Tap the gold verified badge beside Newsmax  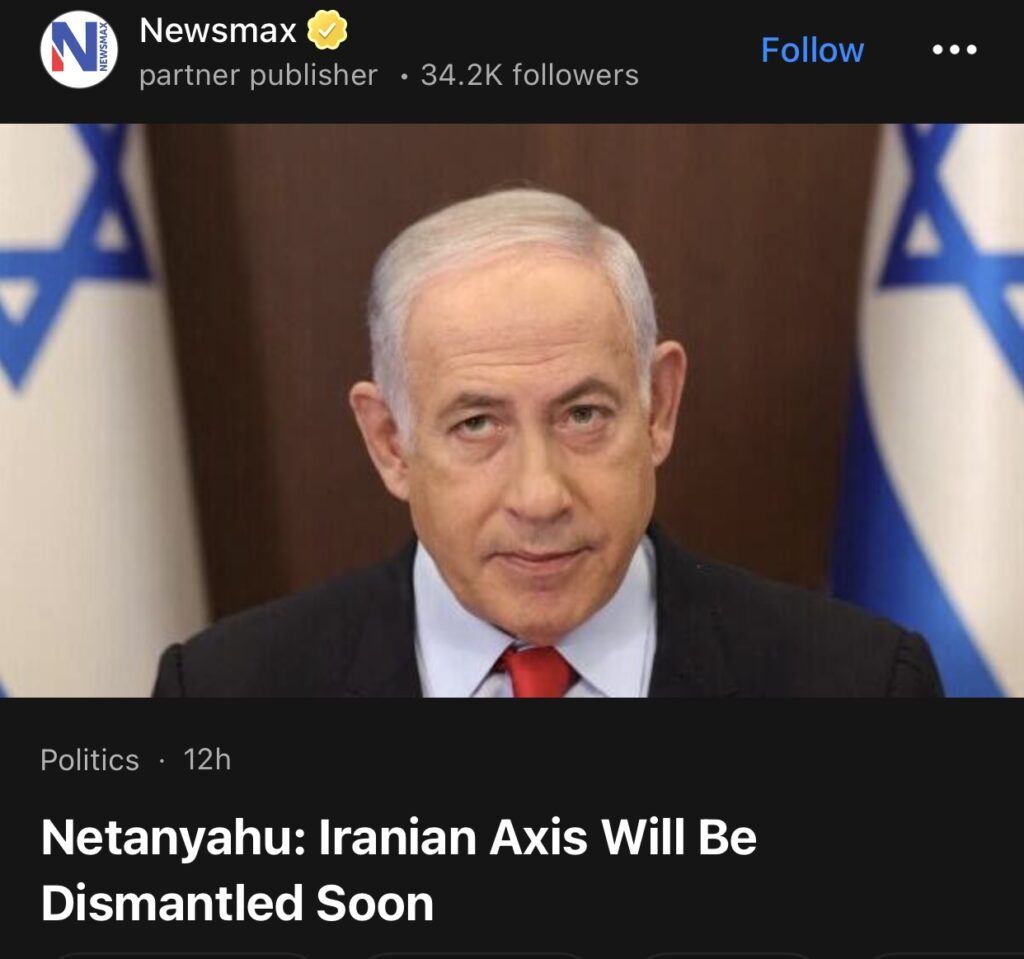pos(327,30)
